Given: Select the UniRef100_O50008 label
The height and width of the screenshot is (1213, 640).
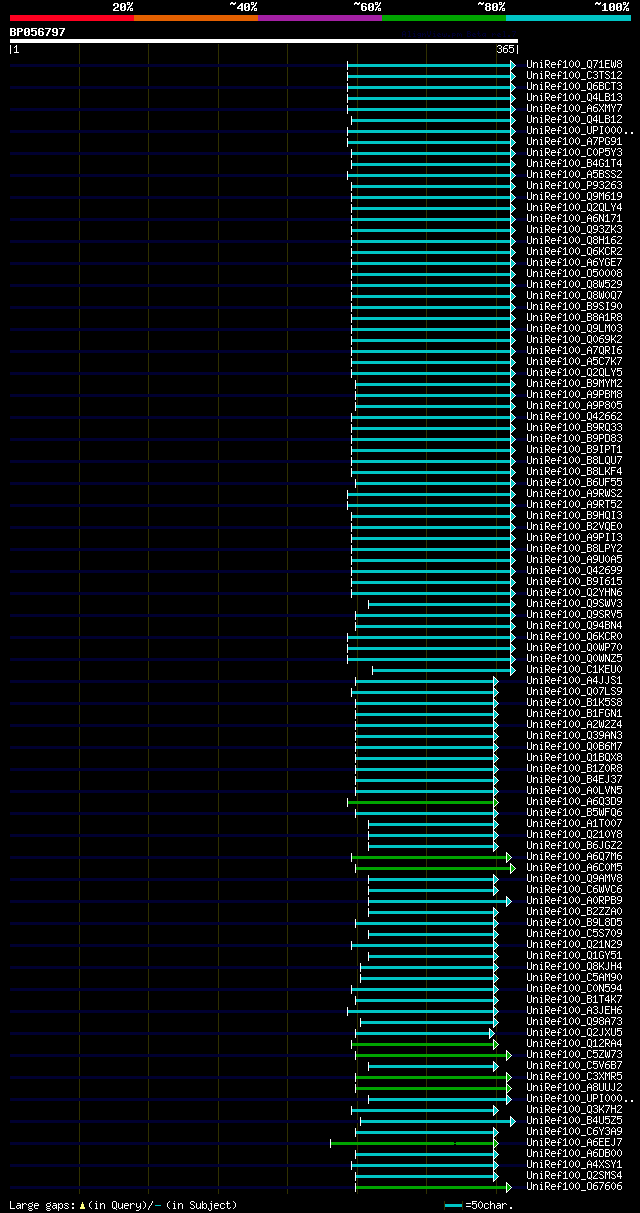Looking at the screenshot, I should (574, 273).
